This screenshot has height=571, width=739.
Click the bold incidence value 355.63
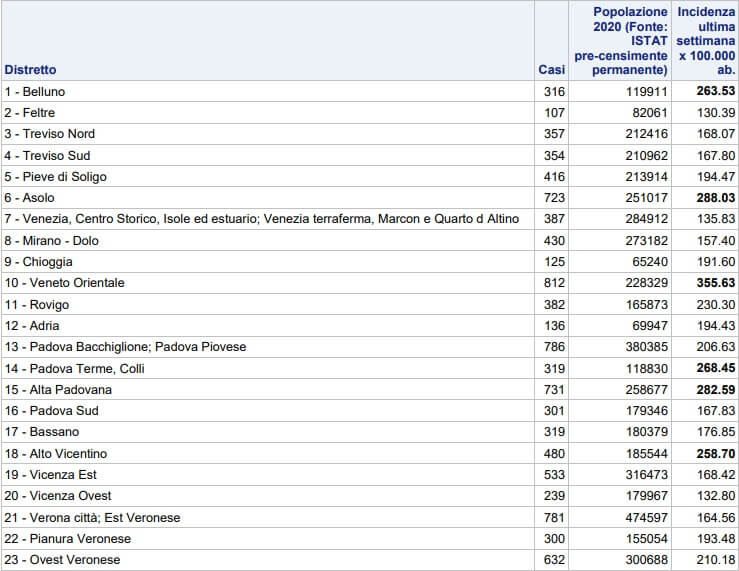(715, 283)
